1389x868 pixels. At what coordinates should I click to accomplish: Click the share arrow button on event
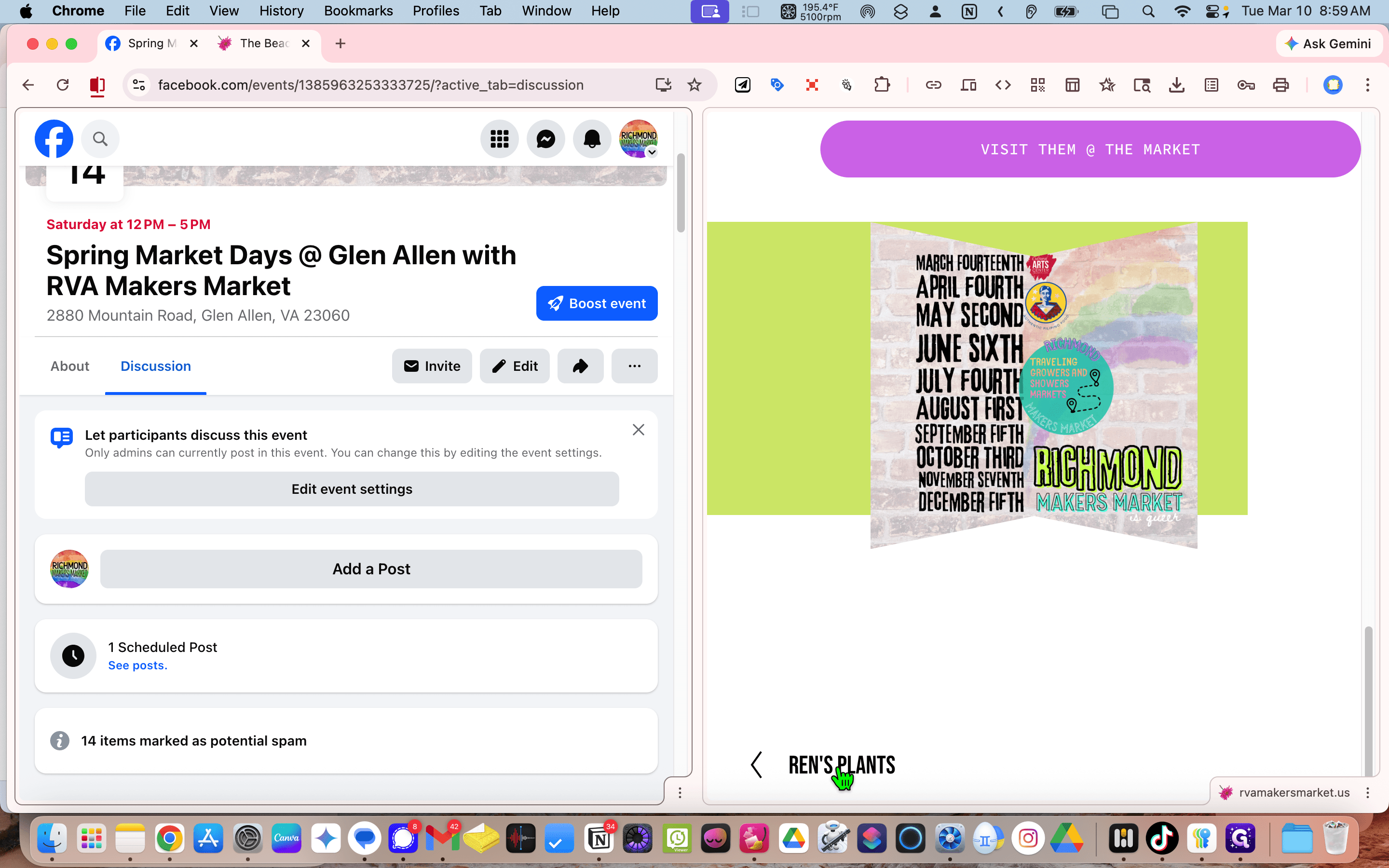(580, 366)
